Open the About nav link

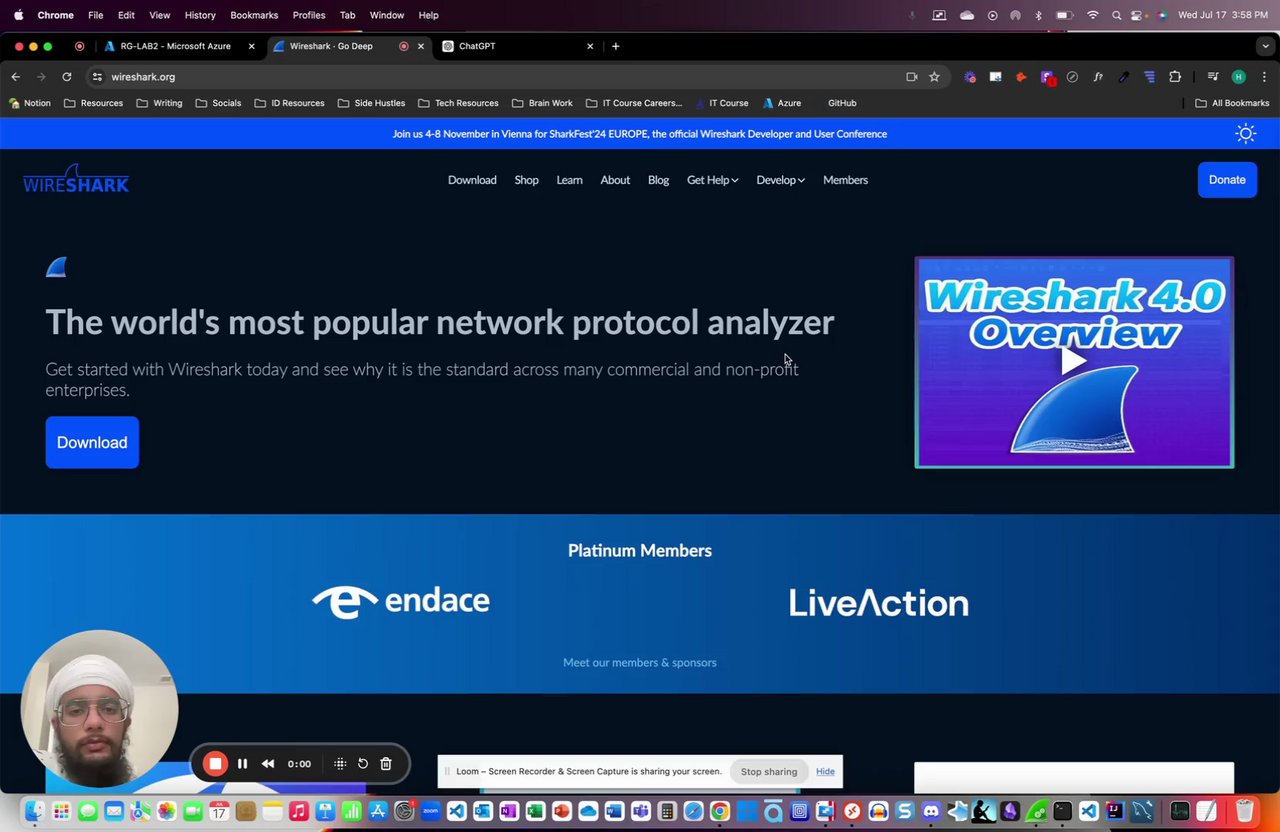coord(615,180)
